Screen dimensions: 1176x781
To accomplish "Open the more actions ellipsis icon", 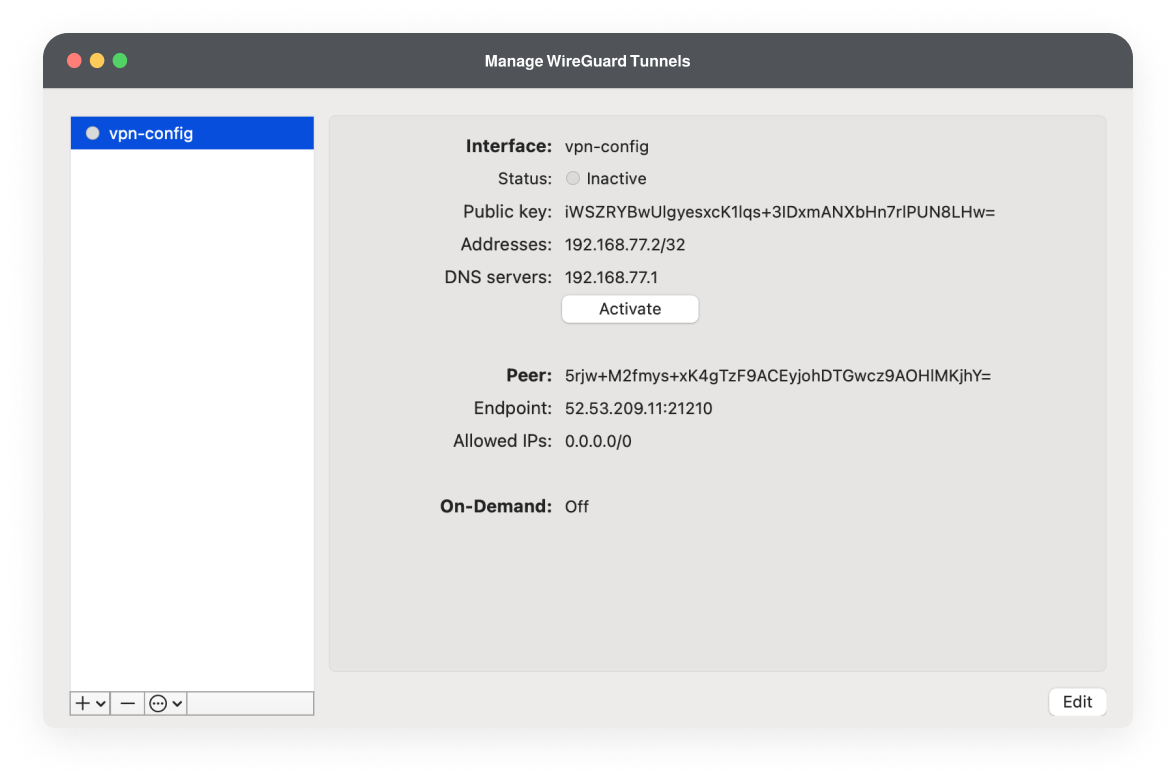I will 158,703.
